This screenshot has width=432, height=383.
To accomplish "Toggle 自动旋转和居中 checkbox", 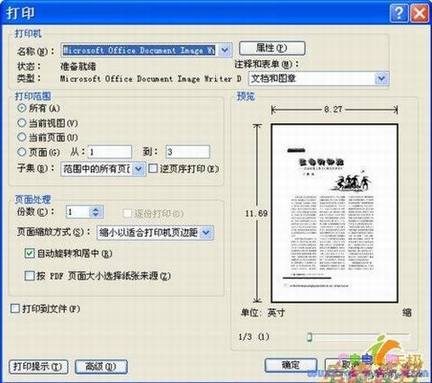I will click(29, 254).
